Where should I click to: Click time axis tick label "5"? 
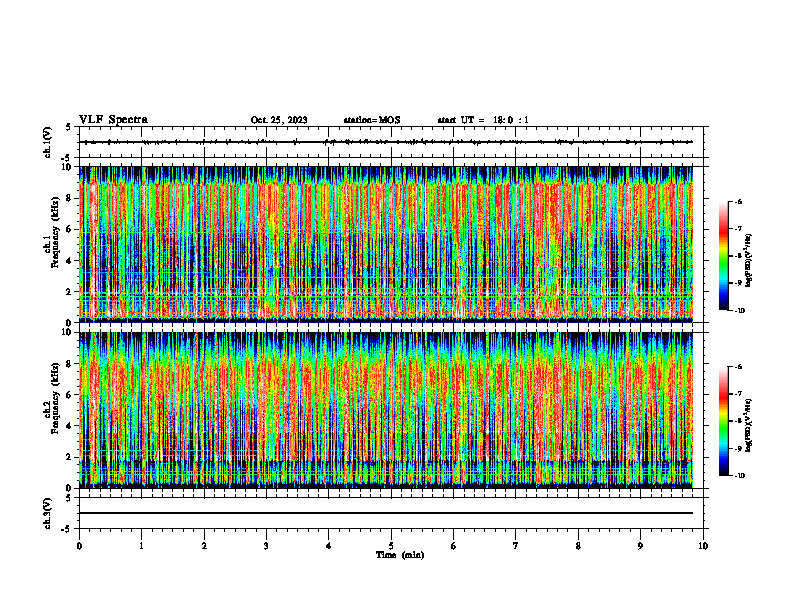pyautogui.click(x=391, y=546)
